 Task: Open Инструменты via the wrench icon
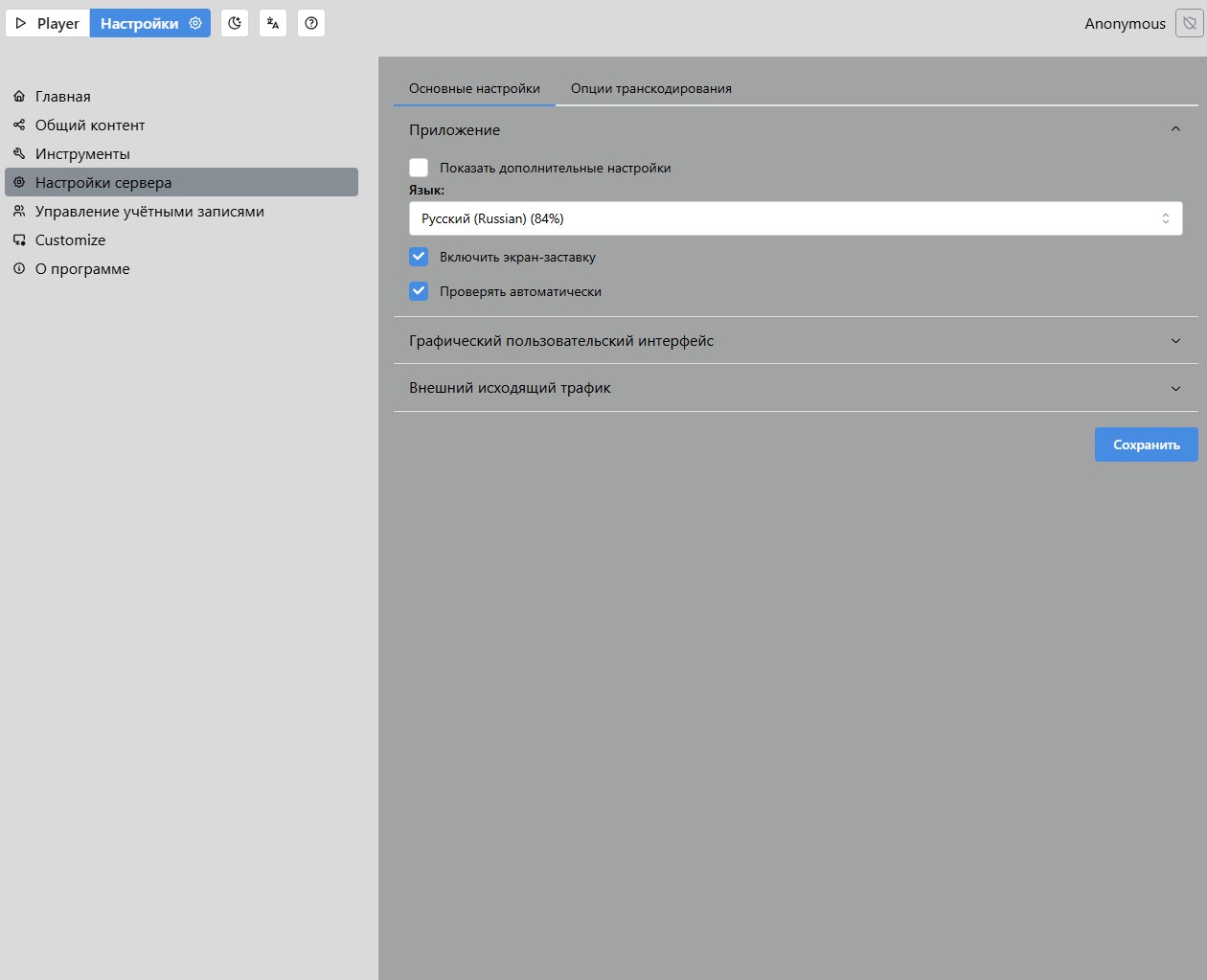pos(19,154)
